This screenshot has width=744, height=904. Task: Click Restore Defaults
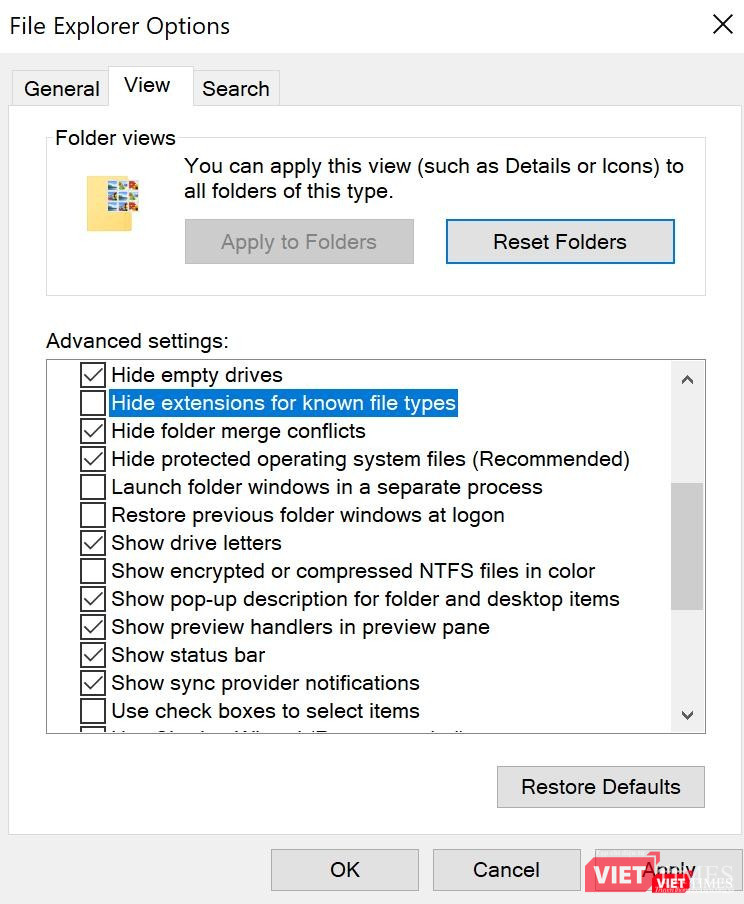(x=600, y=786)
